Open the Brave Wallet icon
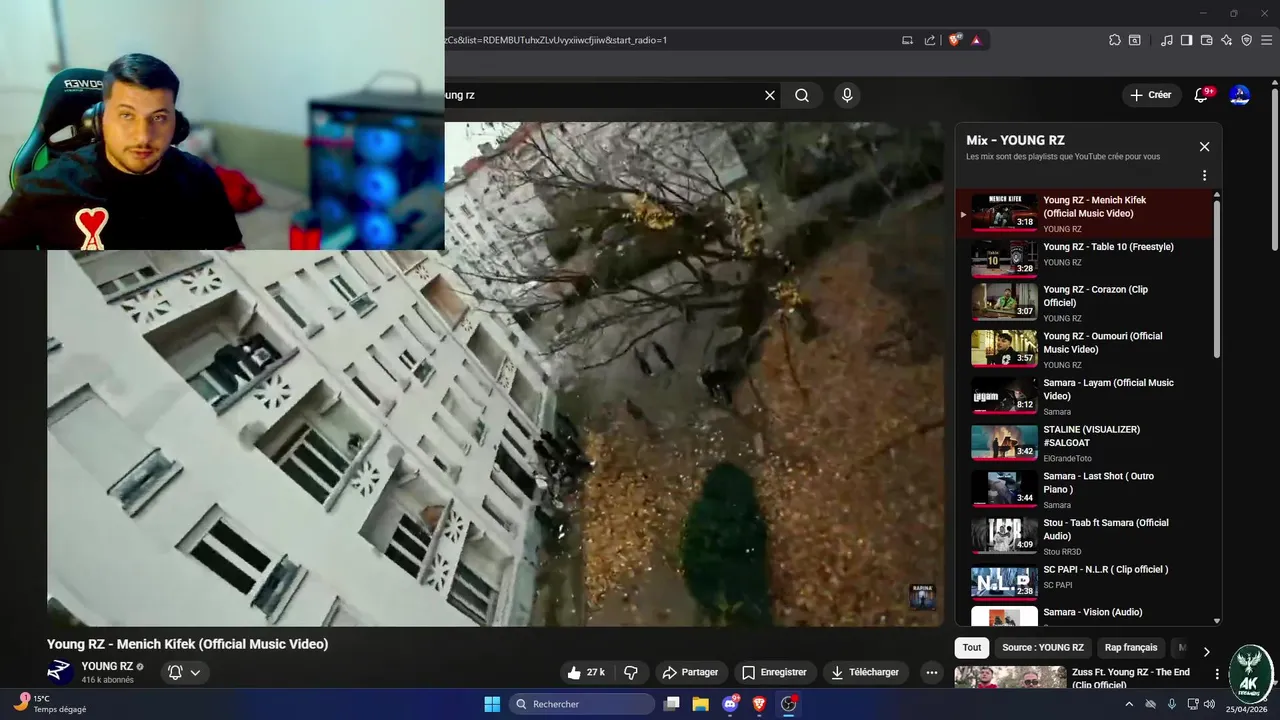Screen dimensions: 1280x720 [x=1207, y=40]
